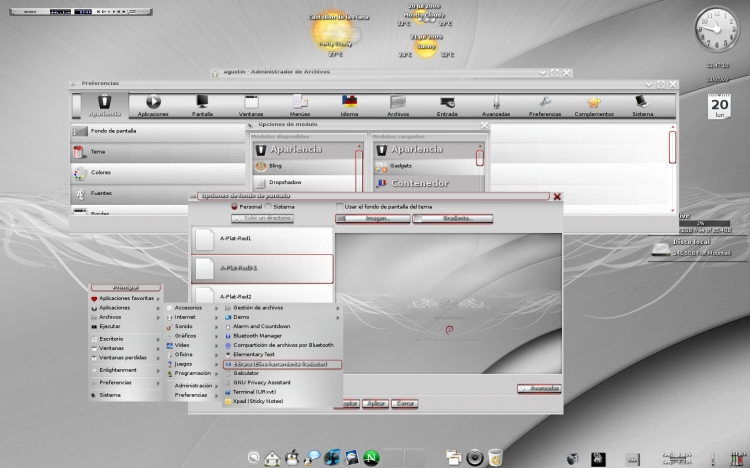
Task: Select Fondo de pantalla in the Apariencia list
Action: (x=158, y=131)
